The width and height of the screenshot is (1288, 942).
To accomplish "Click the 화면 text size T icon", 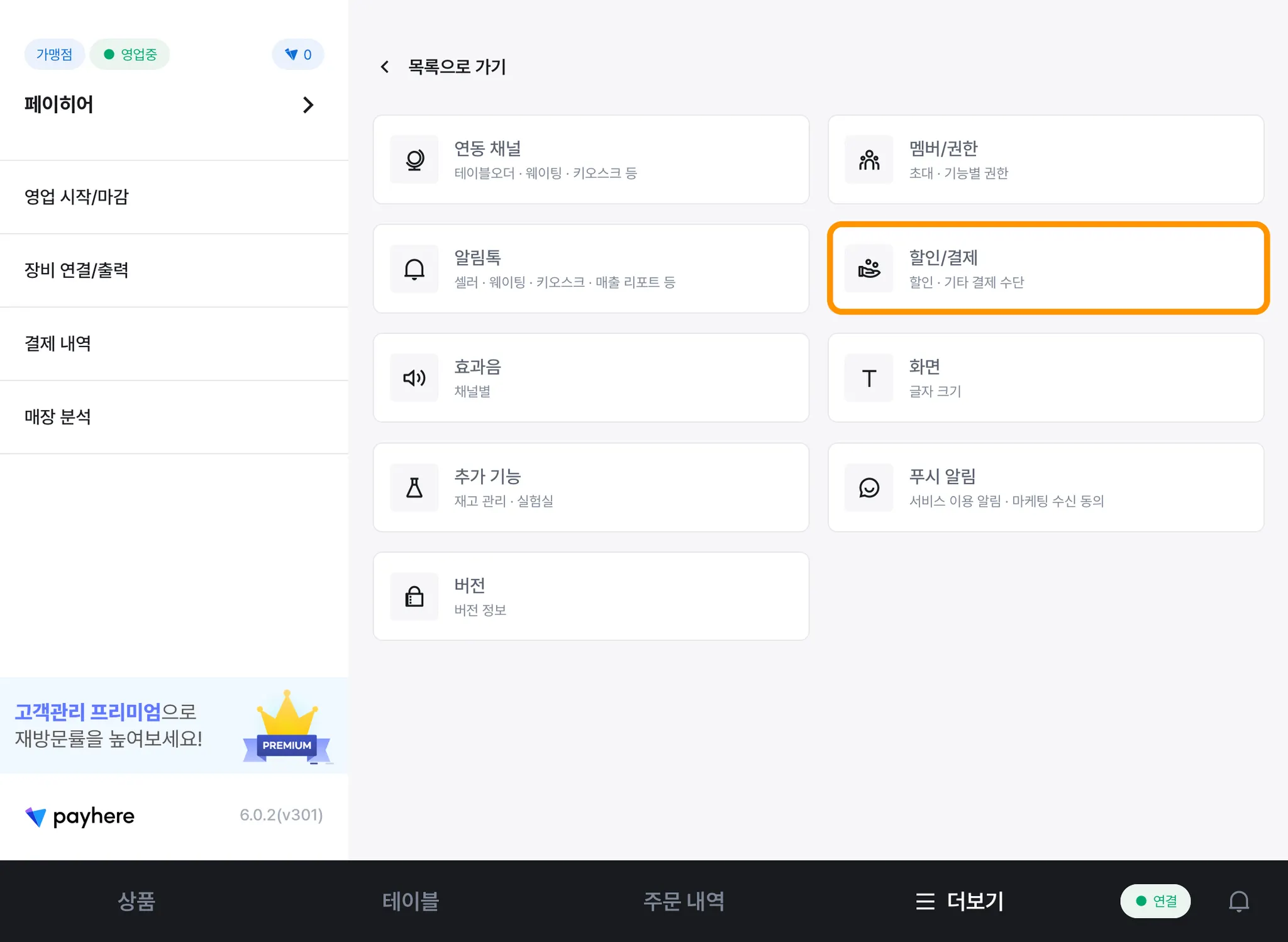I will [869, 378].
